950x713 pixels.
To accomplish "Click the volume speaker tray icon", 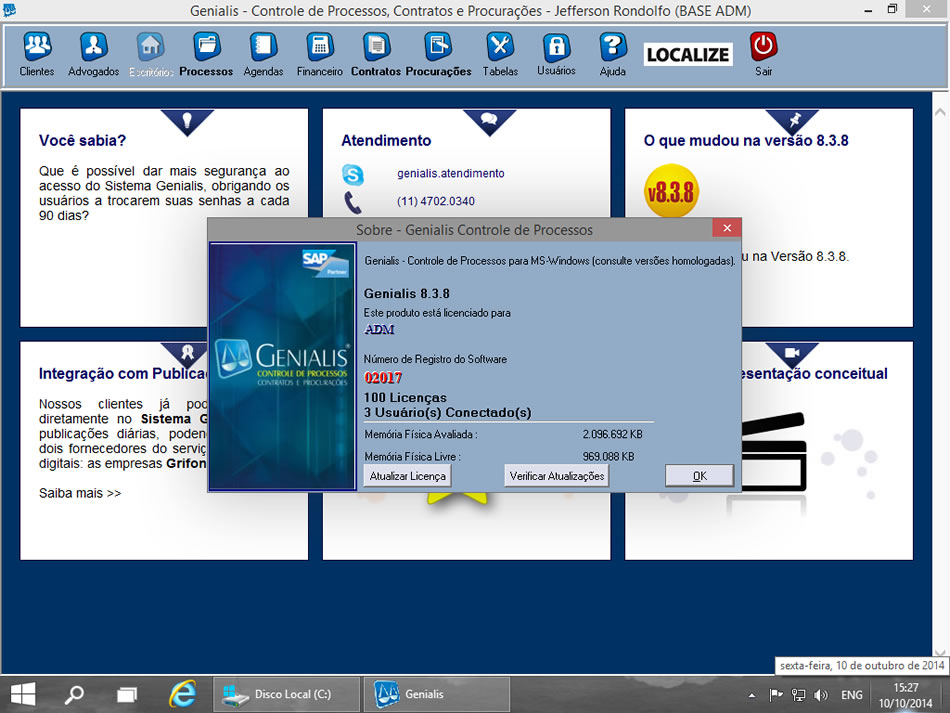I will point(821,695).
